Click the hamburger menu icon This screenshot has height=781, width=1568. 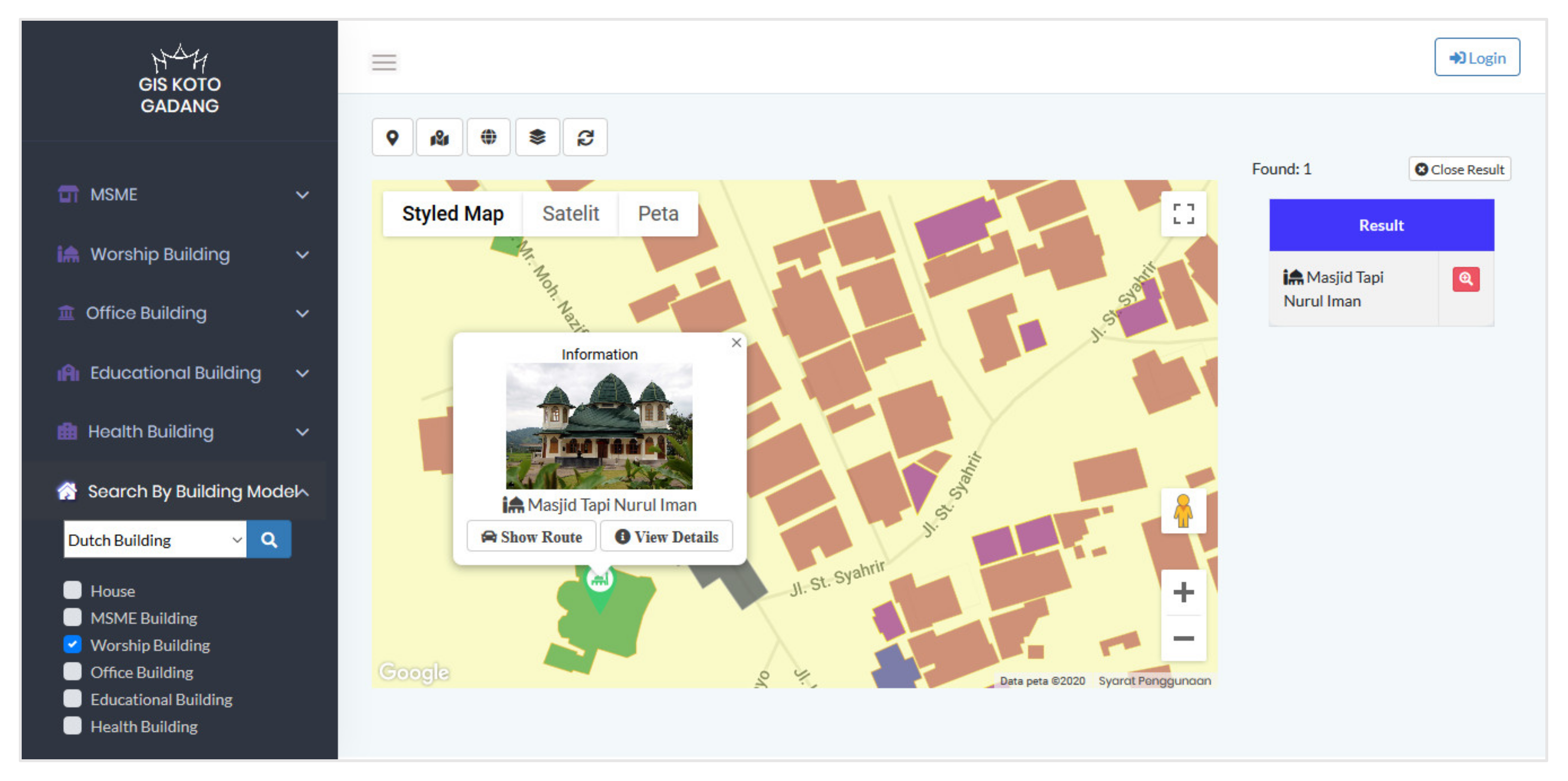(384, 62)
